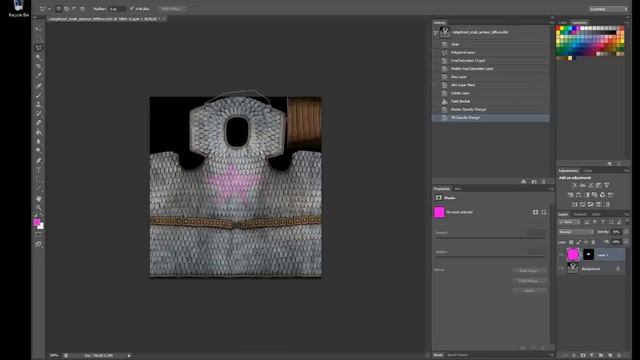
Task: Select the Polygonal Lasso tool in toolbar
Action: pos(38,48)
